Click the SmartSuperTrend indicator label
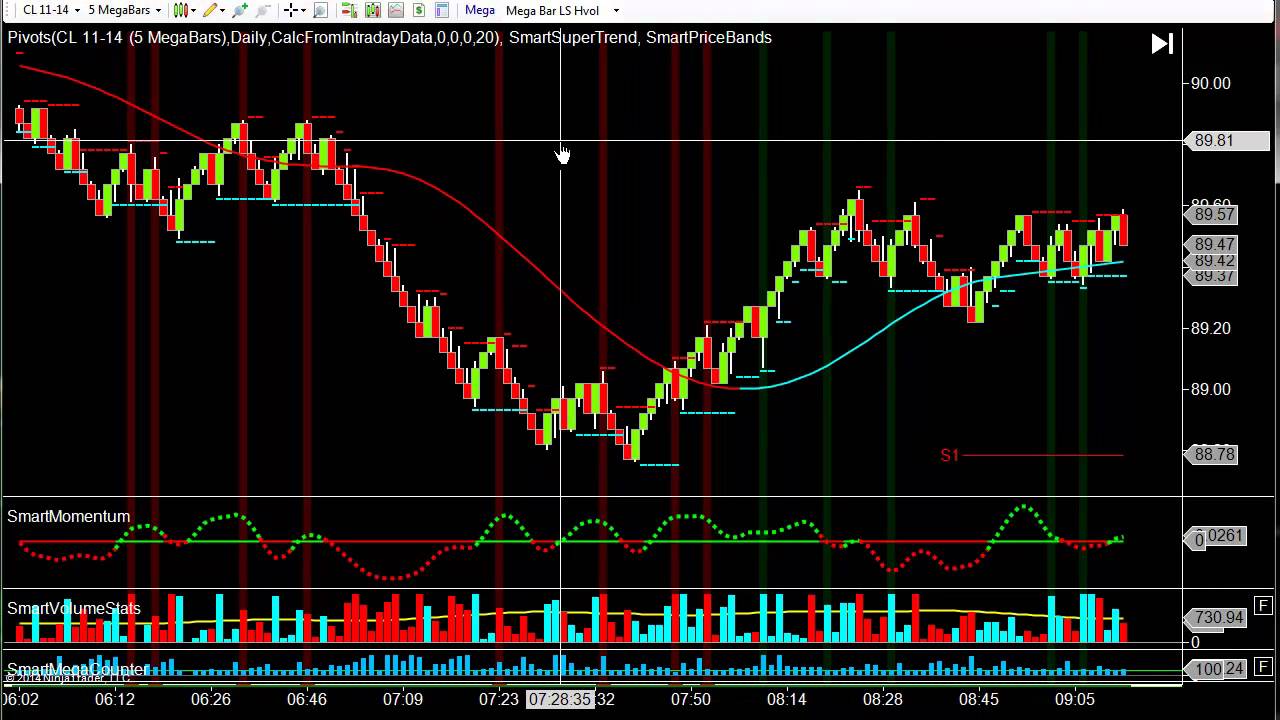This screenshot has height=720, width=1280. [x=573, y=37]
